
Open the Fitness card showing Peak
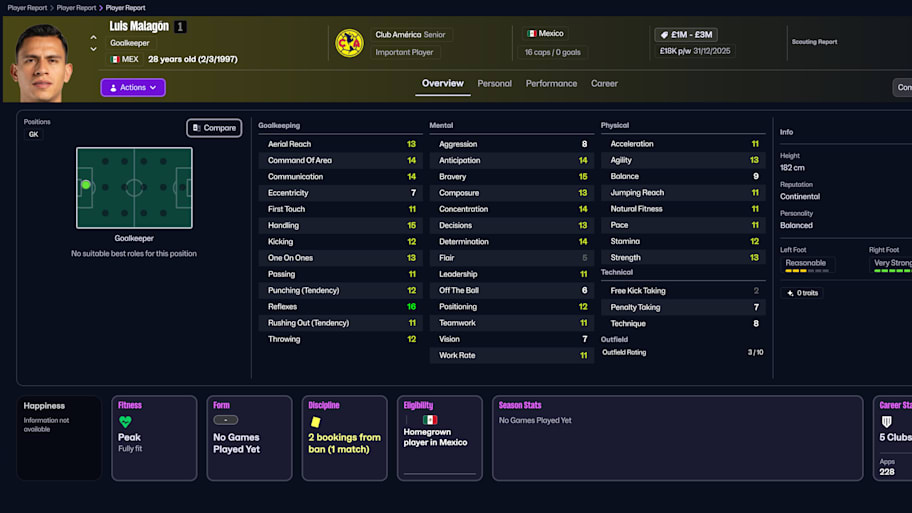pos(154,438)
